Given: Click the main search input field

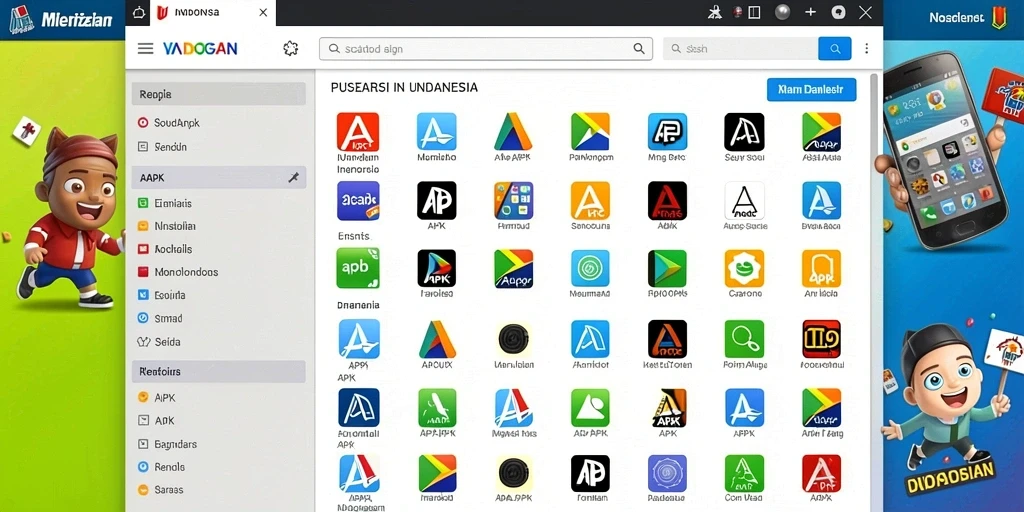Looking at the screenshot, I should (486, 48).
